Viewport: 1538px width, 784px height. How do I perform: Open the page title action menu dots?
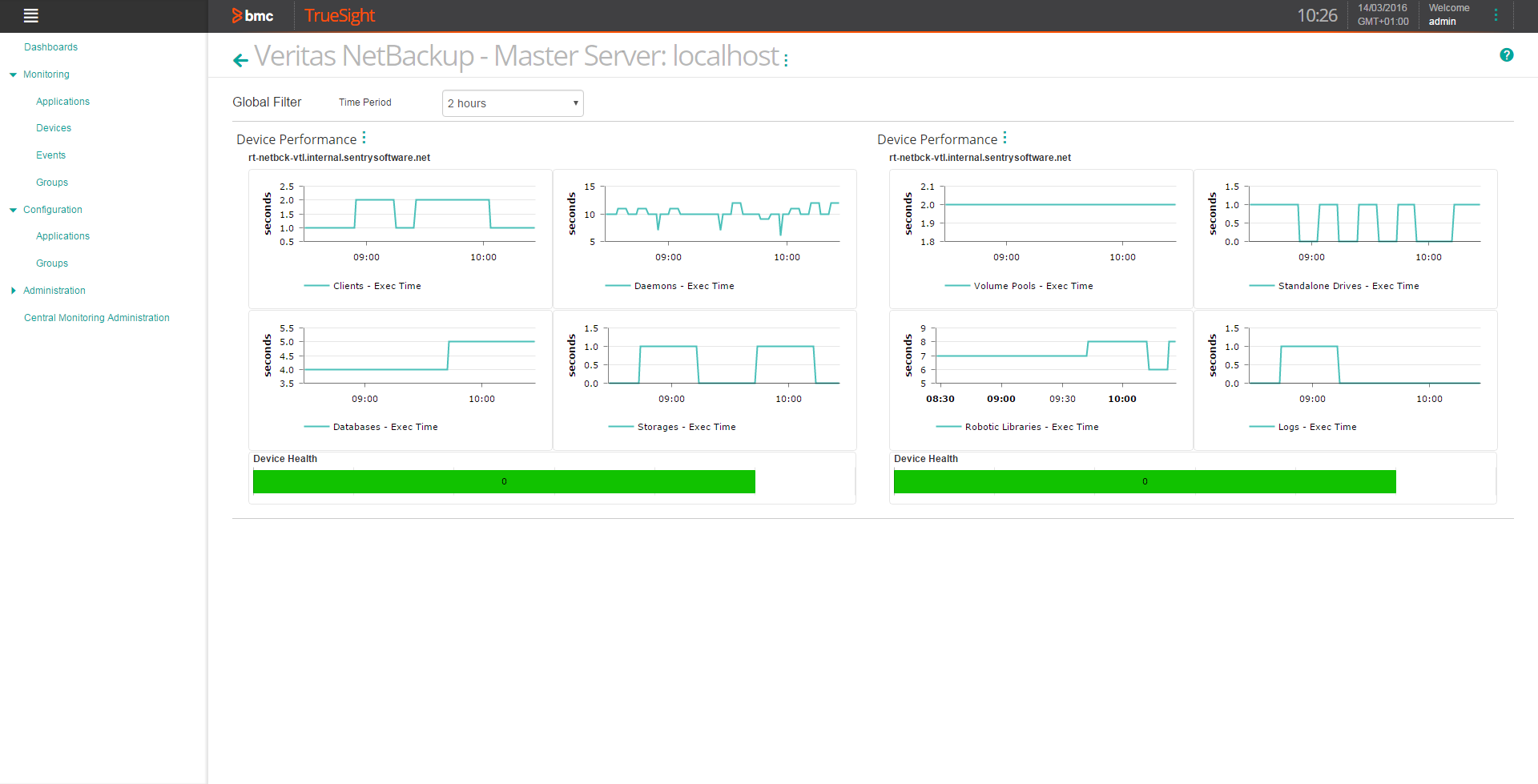pos(786,60)
